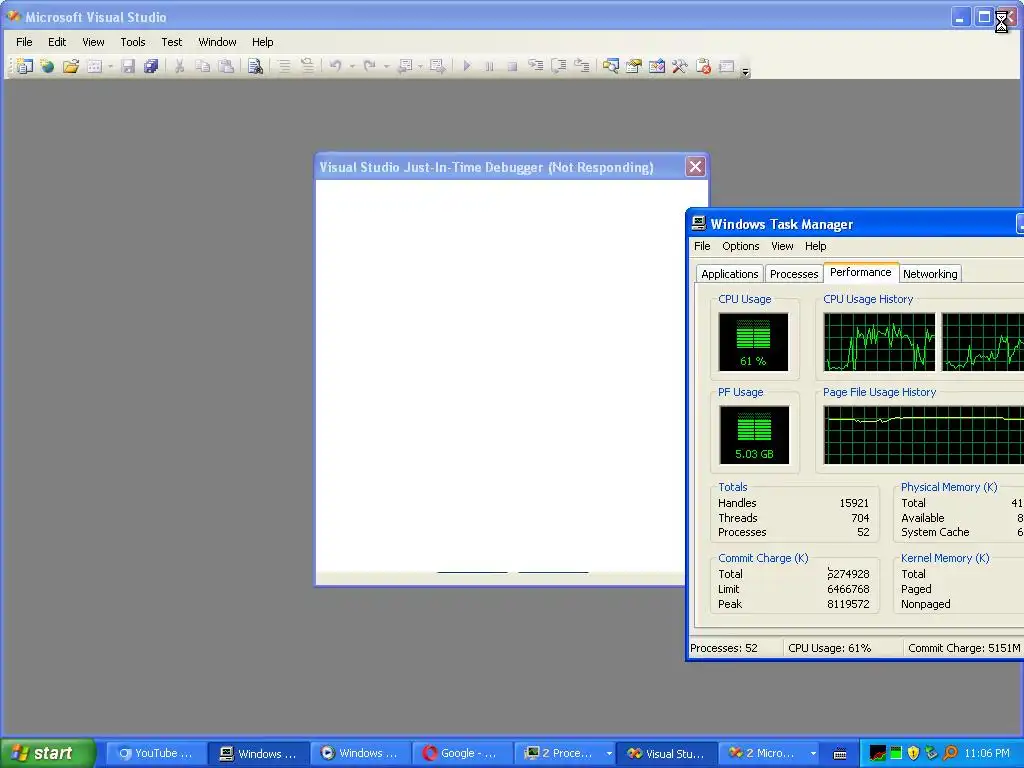Click the CPU Usage 61 % gauge
1024x768 pixels.
tap(754, 342)
